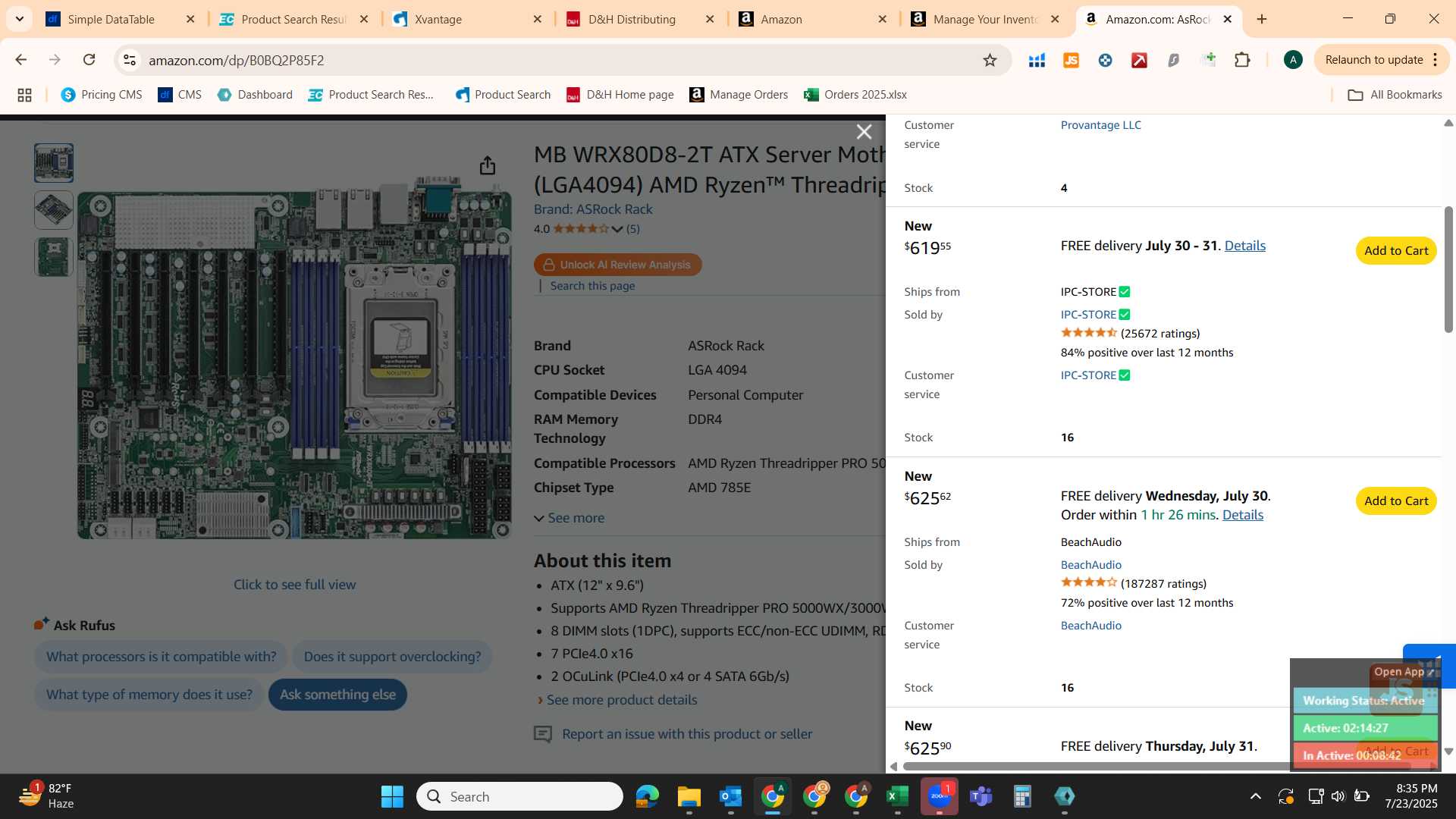1456x819 pixels.
Task: Go back to the previous page
Action: (21, 60)
